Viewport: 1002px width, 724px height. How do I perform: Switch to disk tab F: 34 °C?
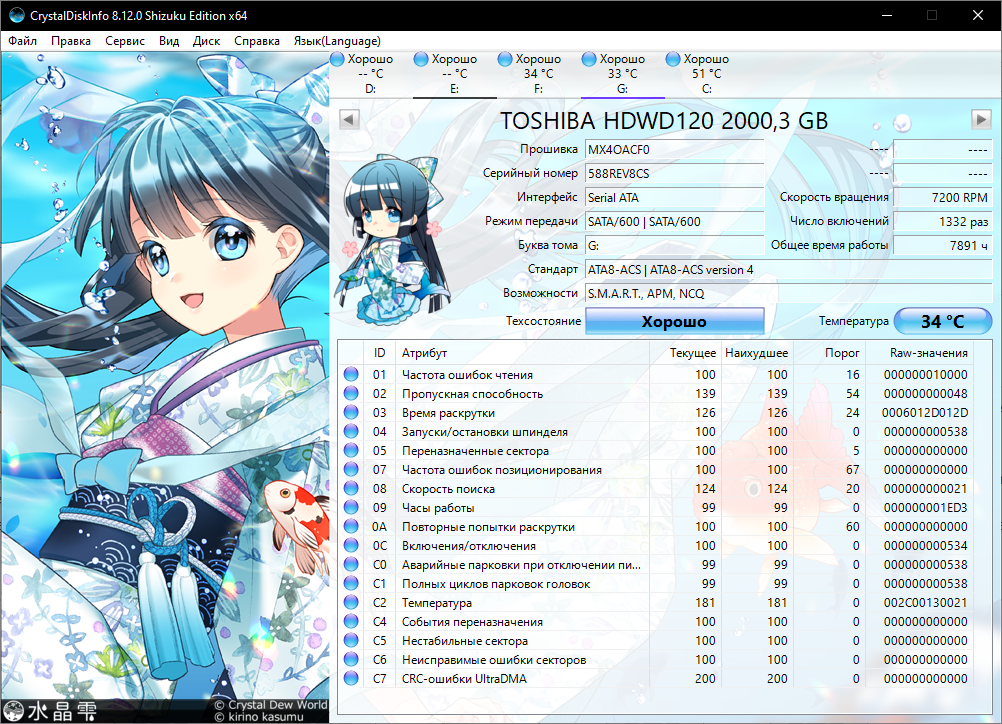539,73
